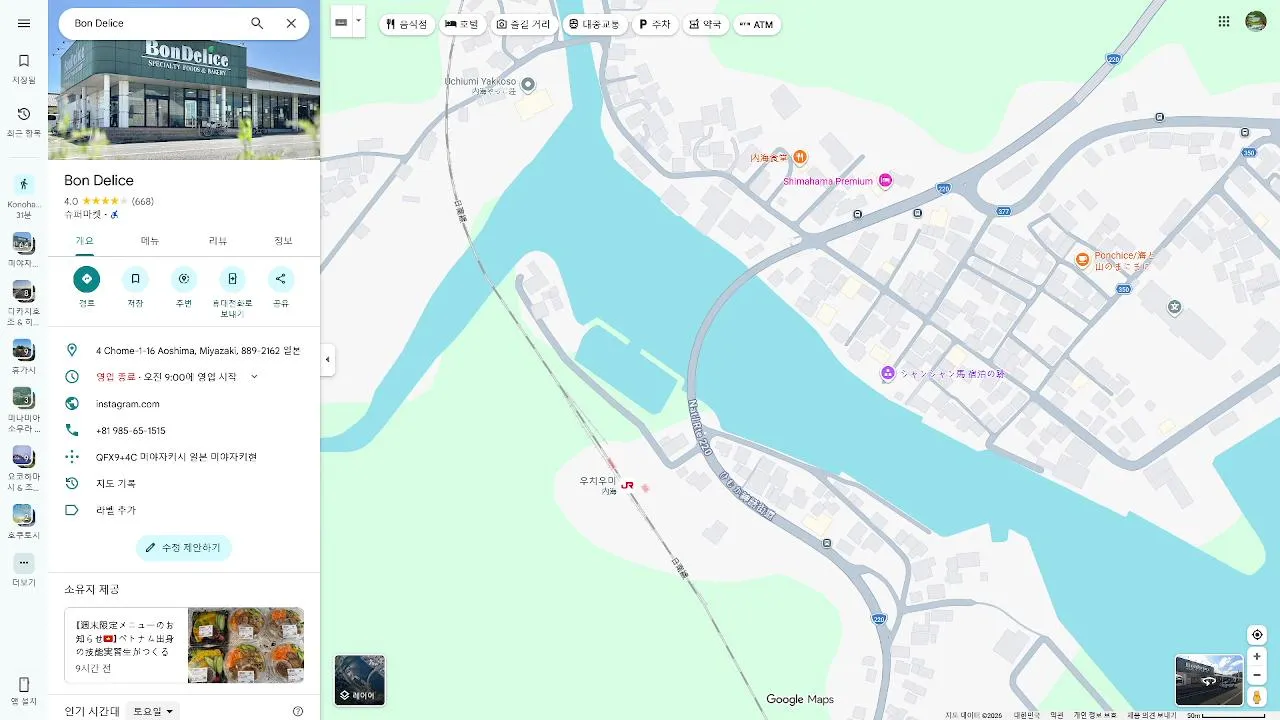This screenshot has width=1280, height=720.
Task: Open the keyboard input tool dropdown arrow
Action: click(x=359, y=21)
